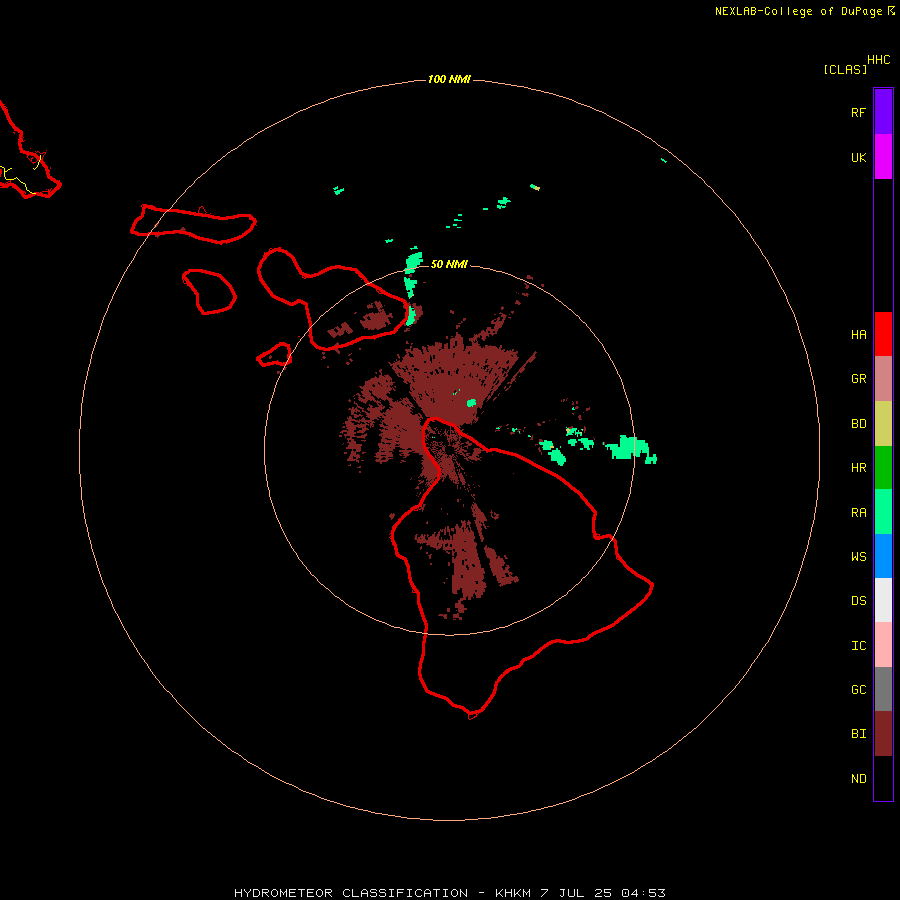
Task: Click the ND legend label
Action: [x=858, y=778]
